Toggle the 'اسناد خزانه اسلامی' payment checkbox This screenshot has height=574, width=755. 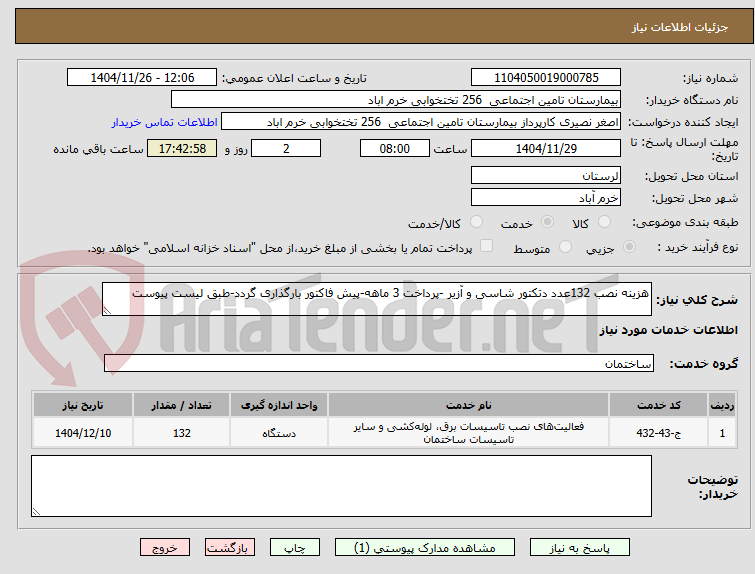[x=487, y=246]
